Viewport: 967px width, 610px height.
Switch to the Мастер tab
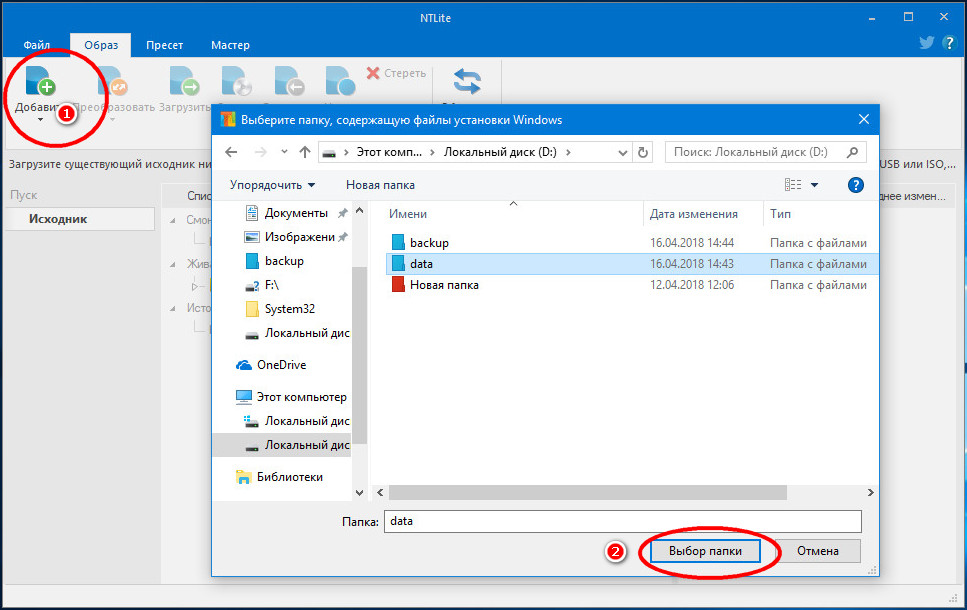[230, 45]
